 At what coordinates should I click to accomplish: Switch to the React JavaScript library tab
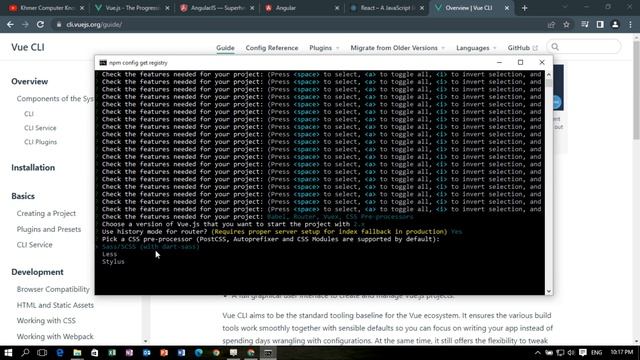click(x=386, y=8)
